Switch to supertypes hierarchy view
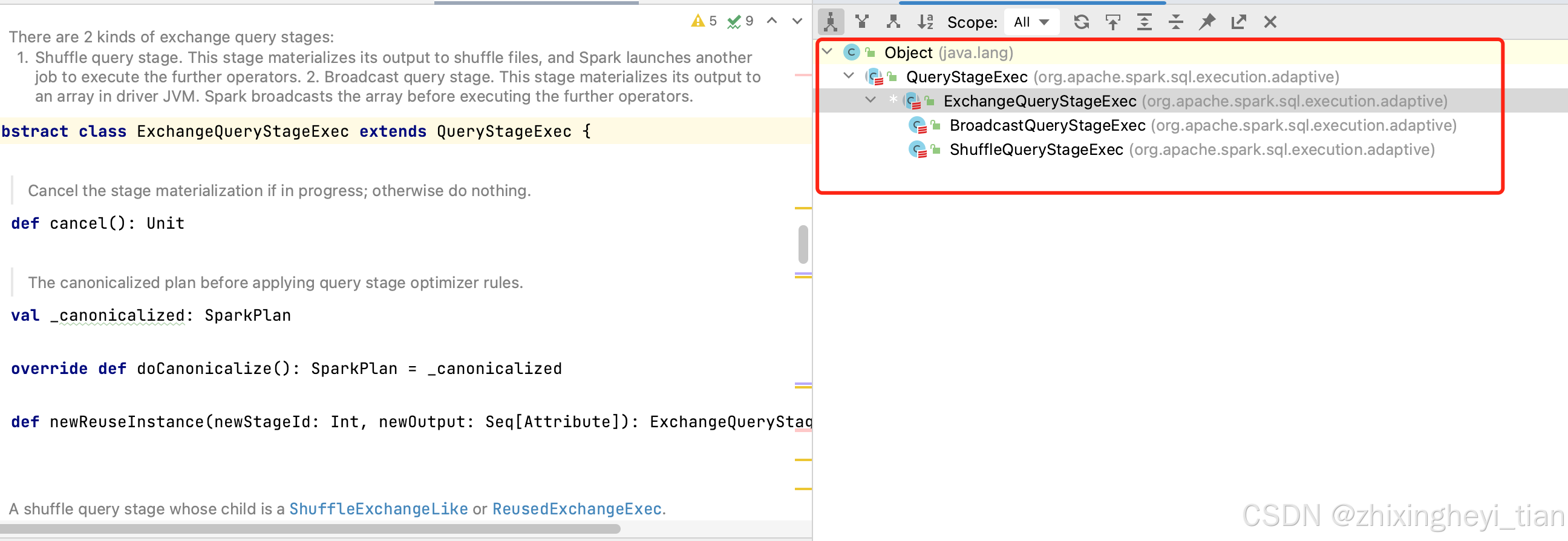This screenshot has width=1568, height=541. (x=862, y=22)
